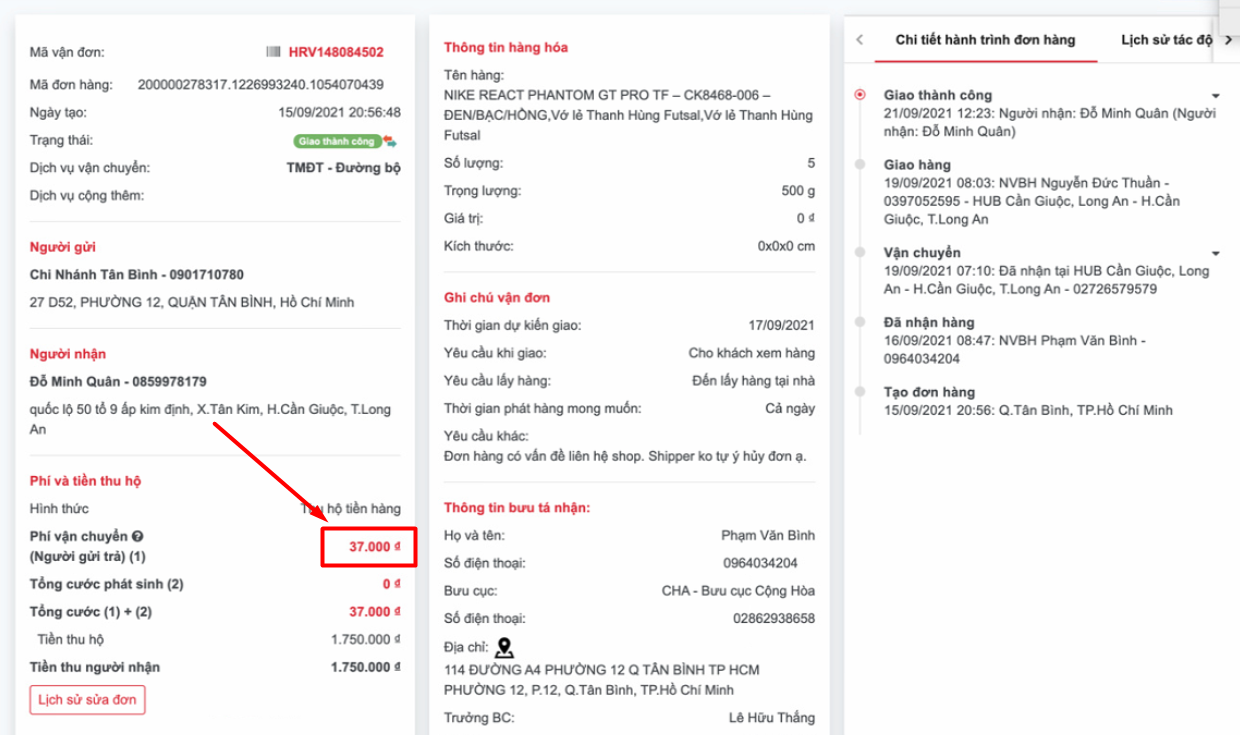The width and height of the screenshot is (1240, 735).
Task: Click the Giao hàng timeline dot
Action: (860, 165)
